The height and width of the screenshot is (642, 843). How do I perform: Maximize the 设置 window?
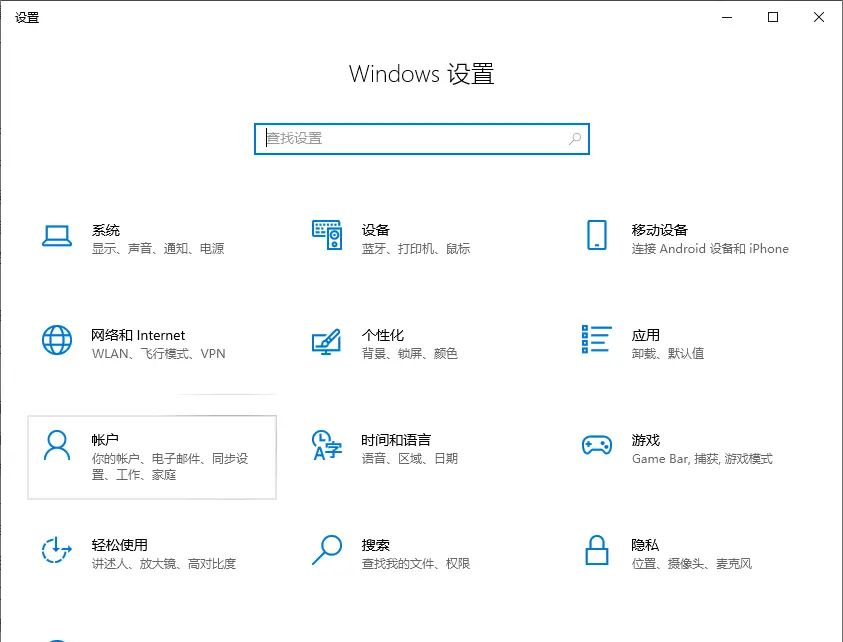pos(773,17)
